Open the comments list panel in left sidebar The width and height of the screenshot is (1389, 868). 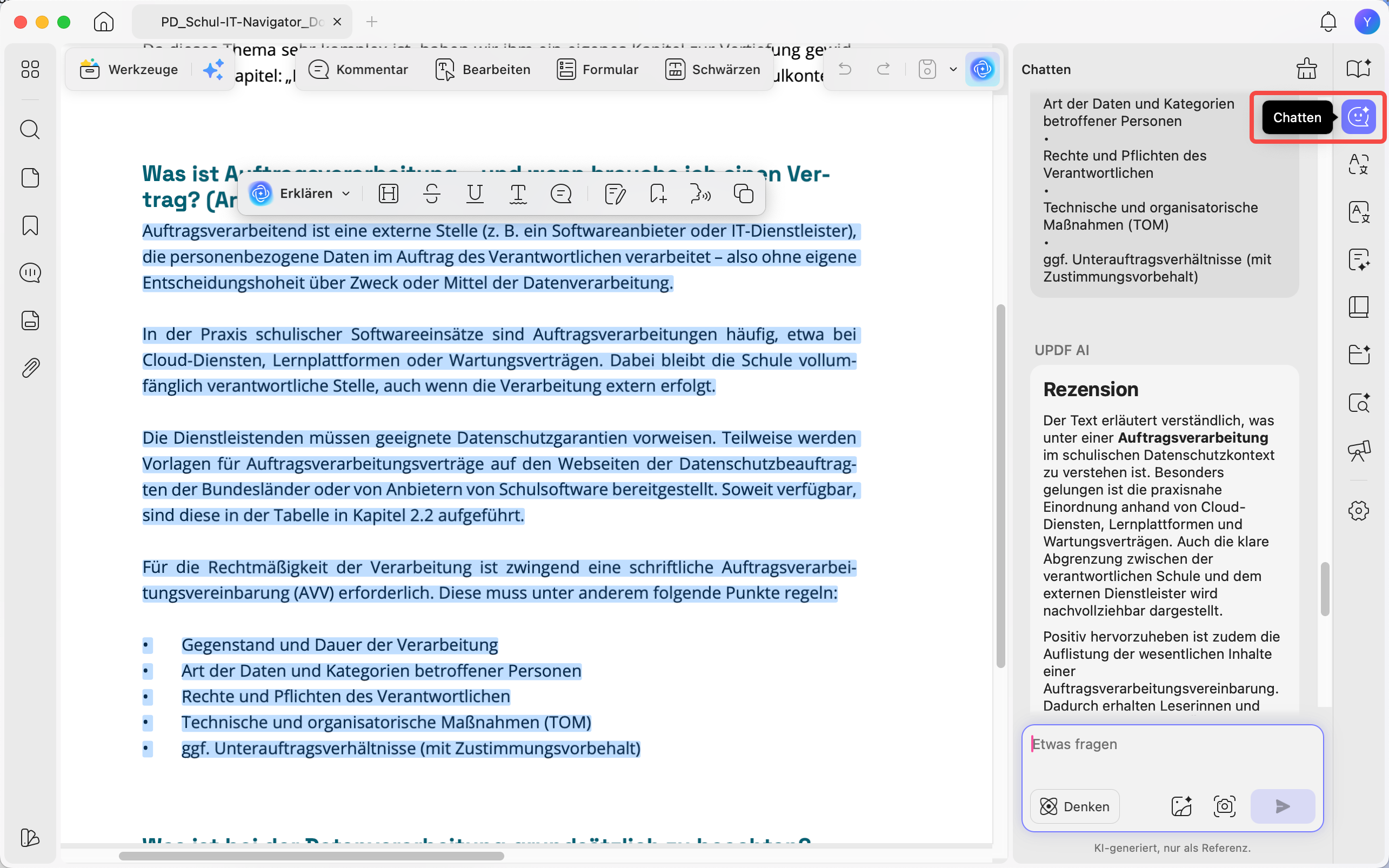pyautogui.click(x=30, y=273)
